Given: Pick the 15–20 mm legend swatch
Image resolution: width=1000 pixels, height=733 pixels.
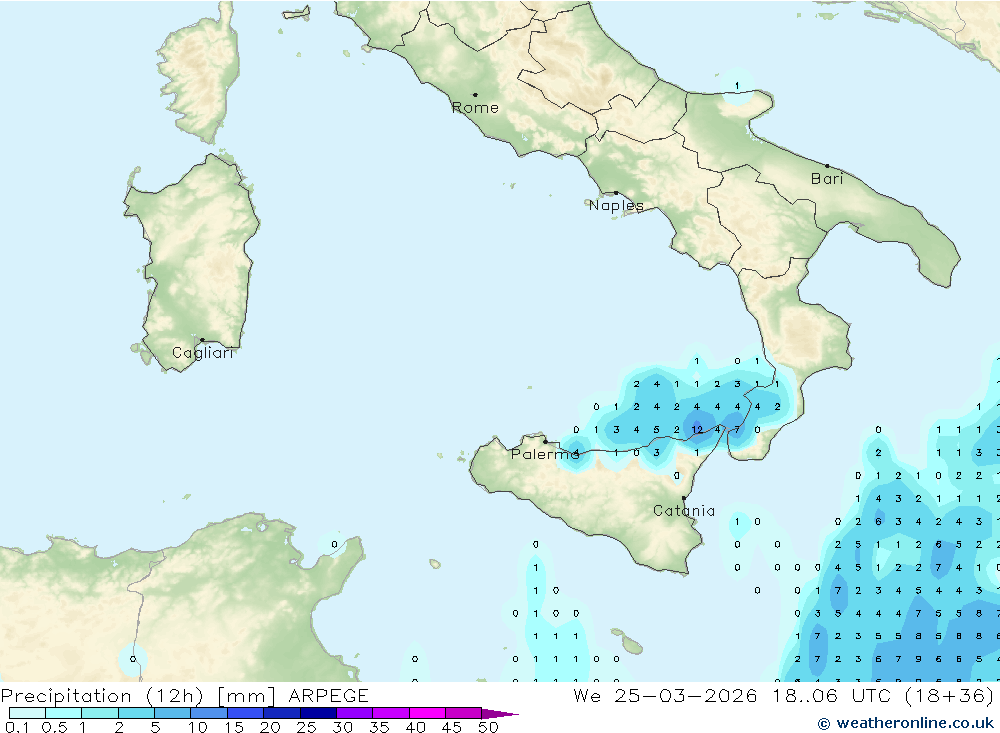Looking at the screenshot, I should (246, 713).
